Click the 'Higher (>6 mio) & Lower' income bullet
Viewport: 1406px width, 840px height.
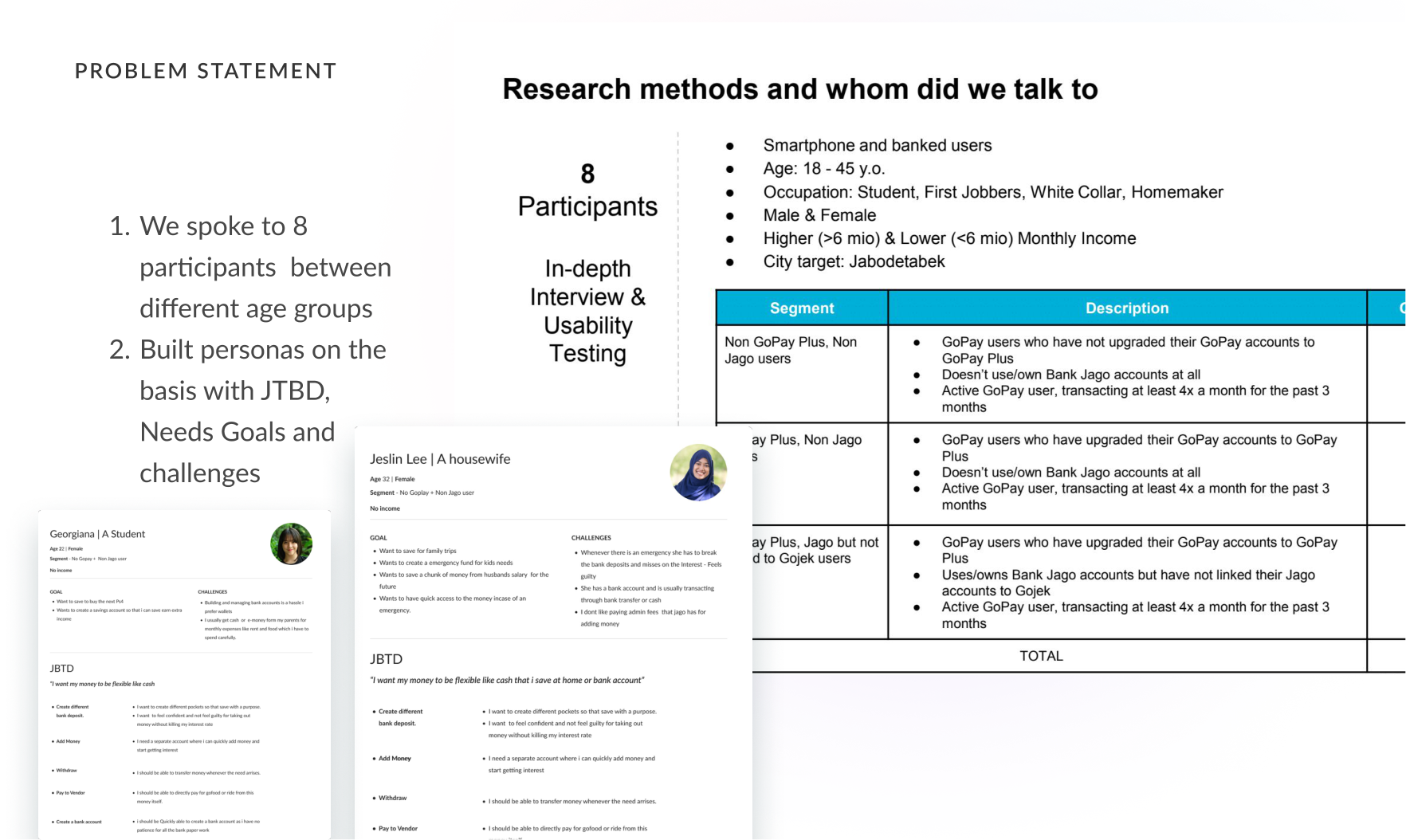pyautogui.click(x=949, y=238)
